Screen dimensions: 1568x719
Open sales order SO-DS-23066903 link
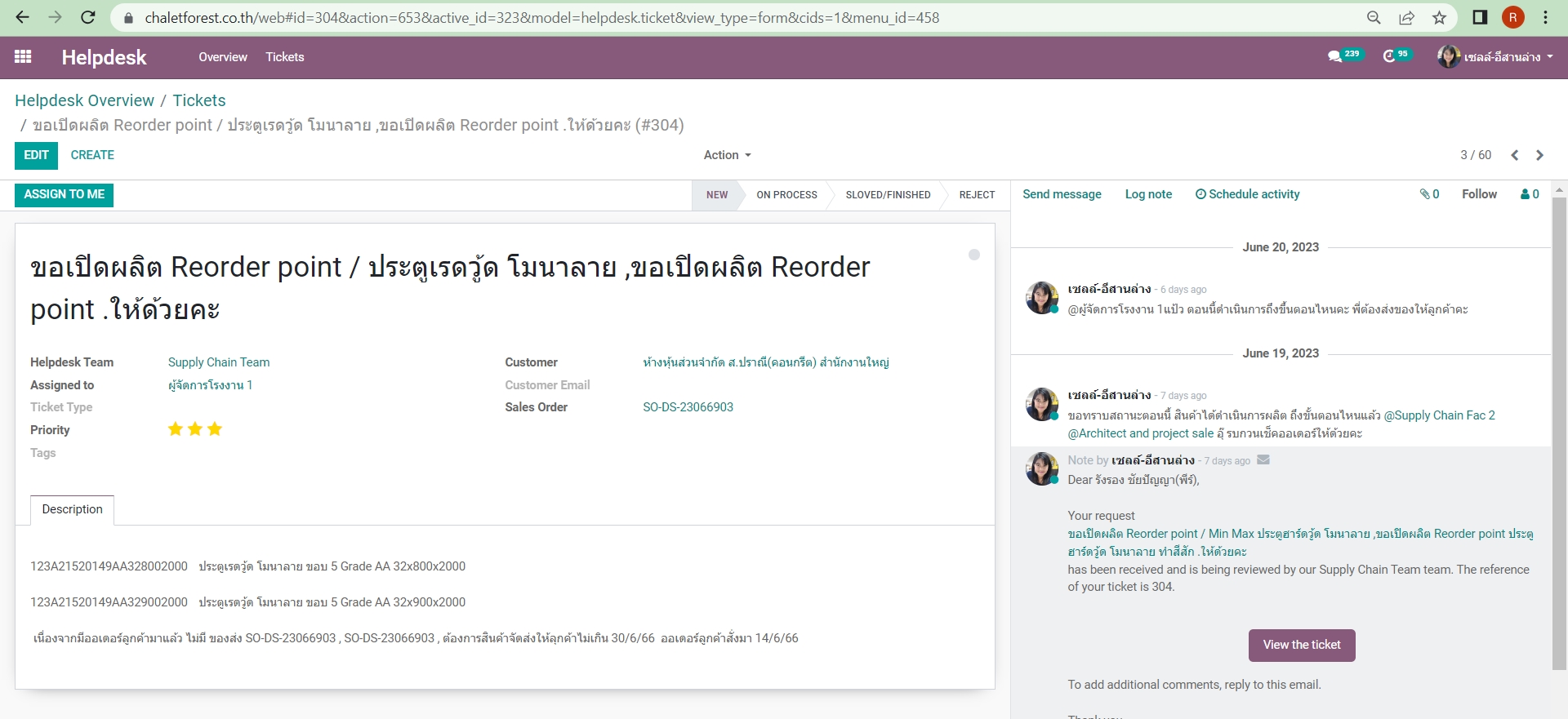pos(688,407)
